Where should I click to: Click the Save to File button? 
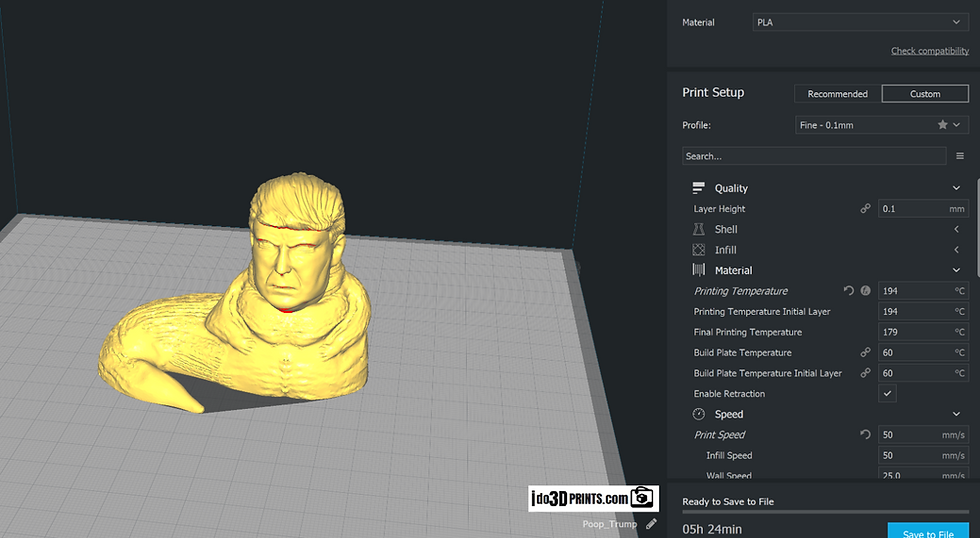point(928,531)
